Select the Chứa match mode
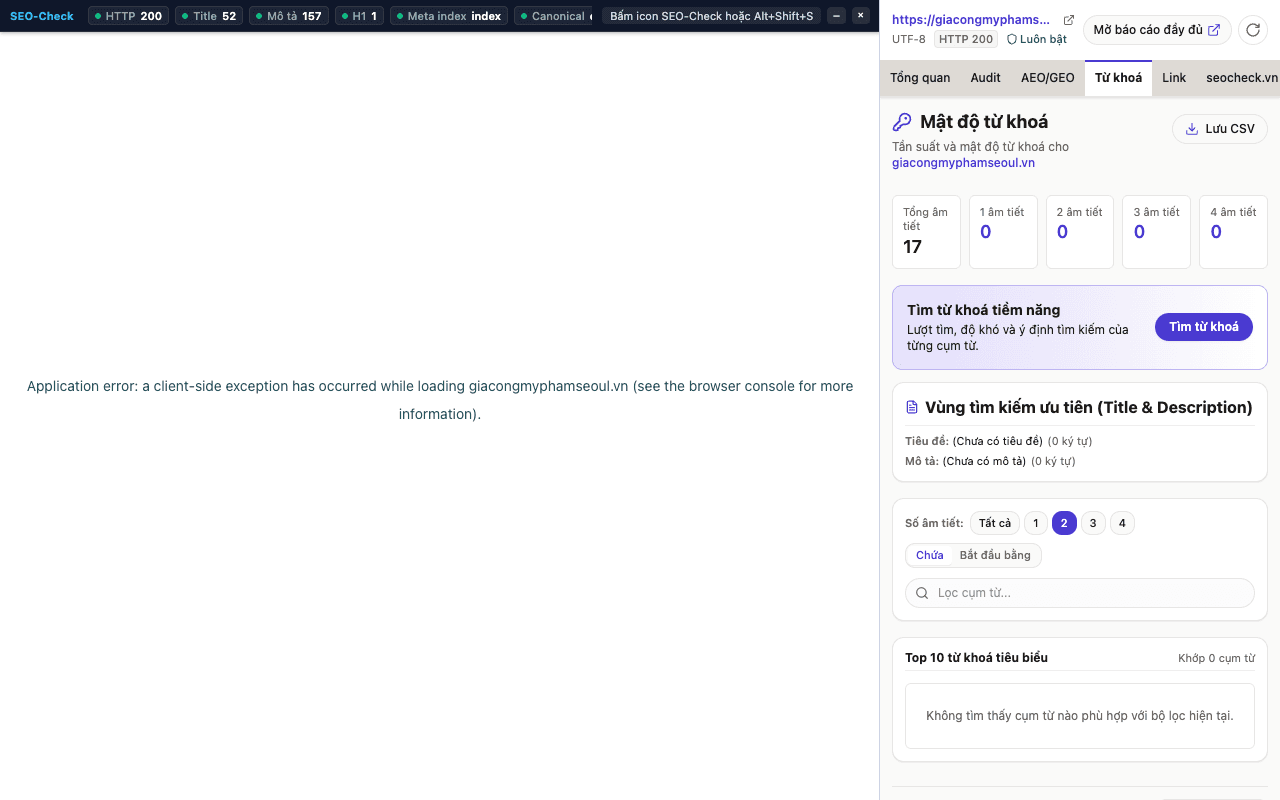 click(x=929, y=555)
